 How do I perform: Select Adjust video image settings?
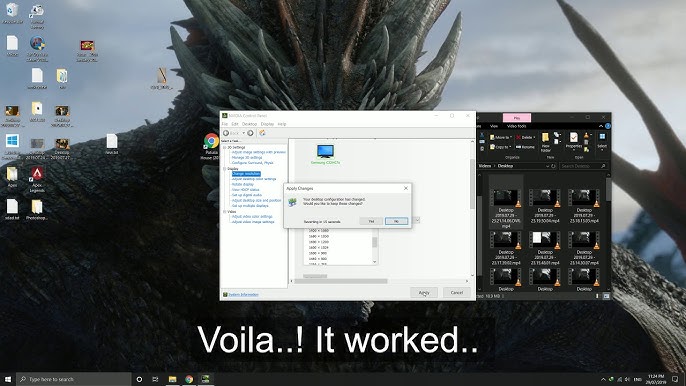click(x=253, y=222)
